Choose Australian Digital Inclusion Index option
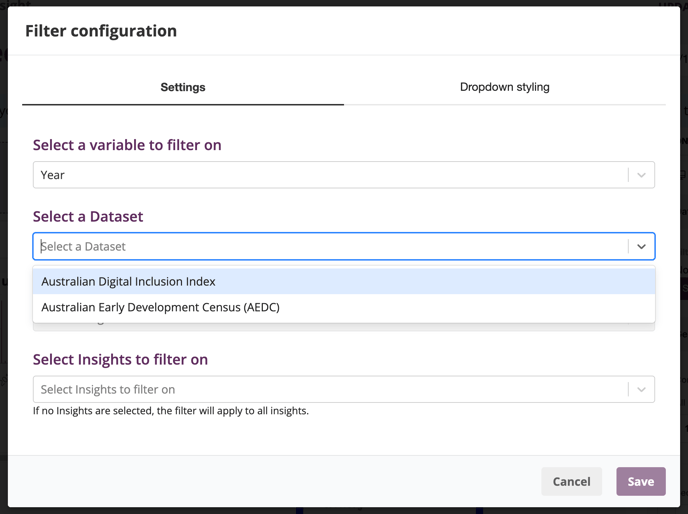Viewport: 688px width, 514px height. (x=344, y=281)
